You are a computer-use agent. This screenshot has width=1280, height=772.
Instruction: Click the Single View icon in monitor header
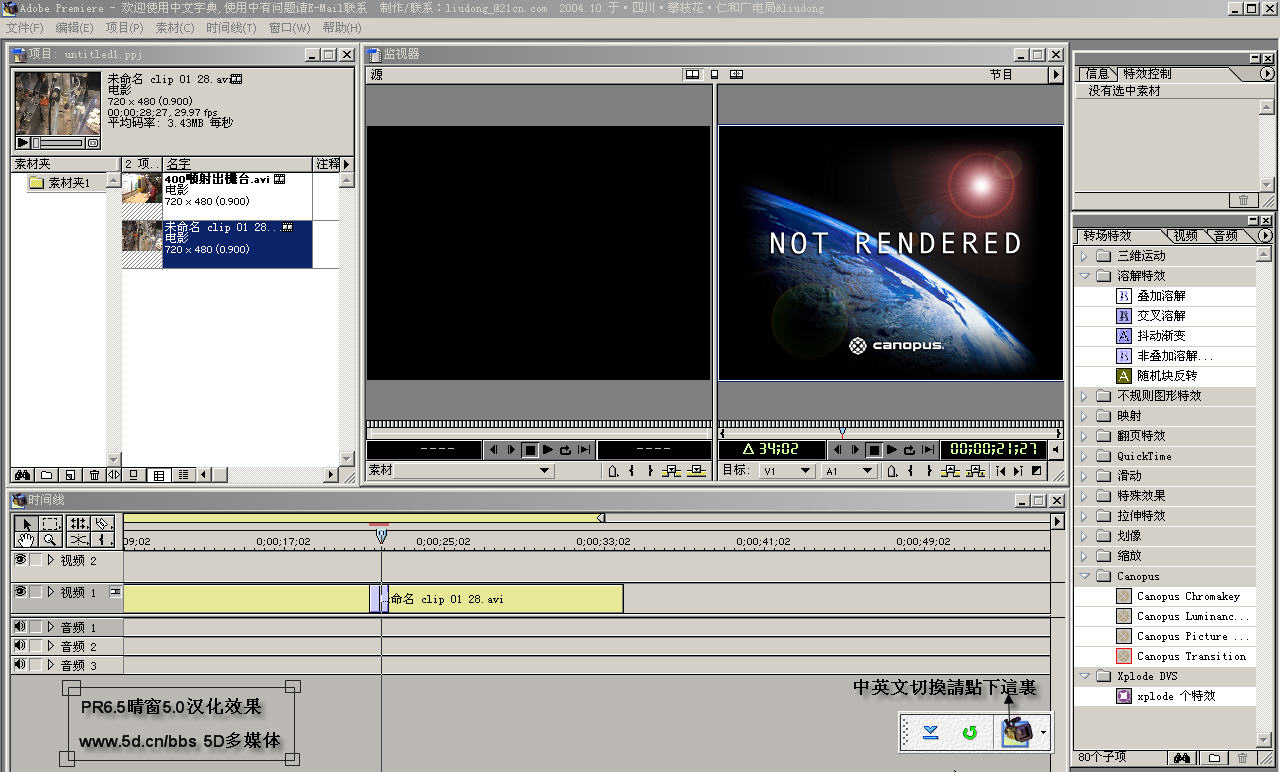coord(714,74)
